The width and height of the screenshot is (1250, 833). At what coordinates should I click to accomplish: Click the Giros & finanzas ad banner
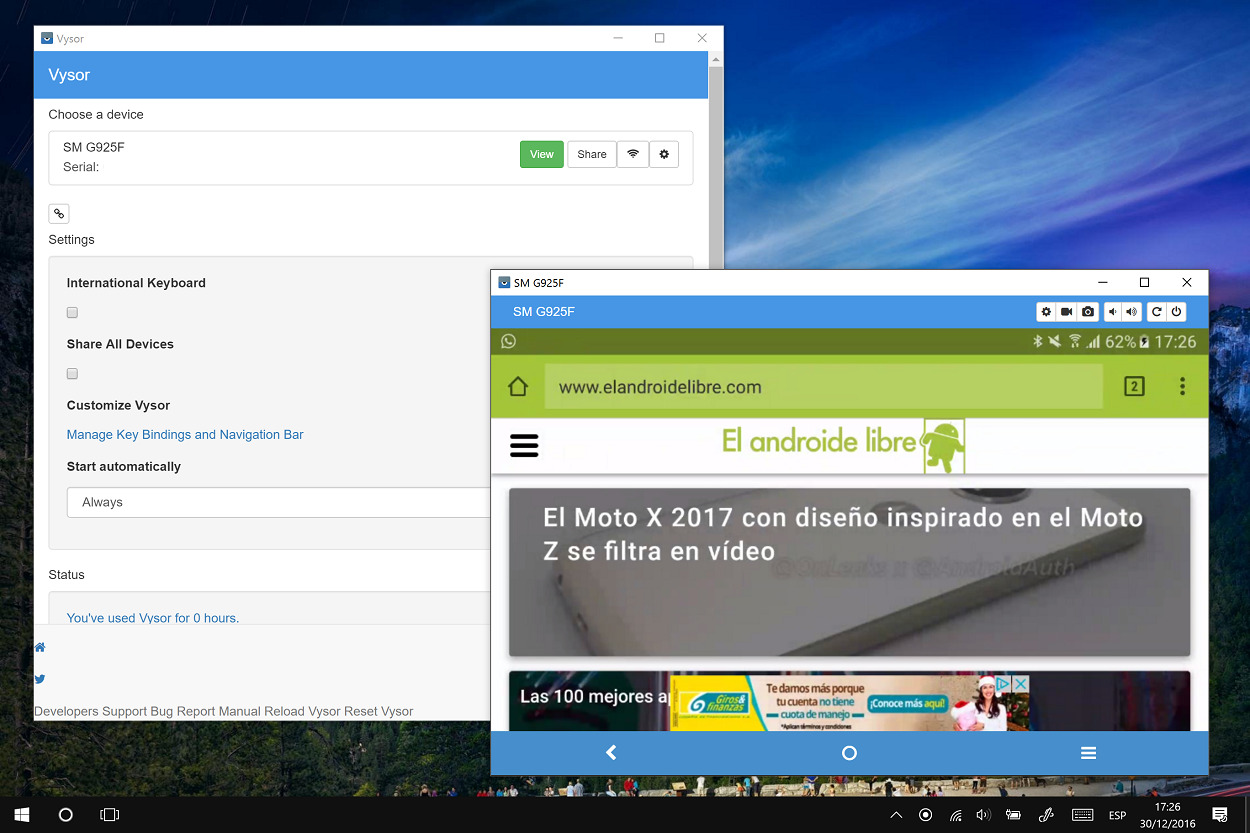[849, 703]
